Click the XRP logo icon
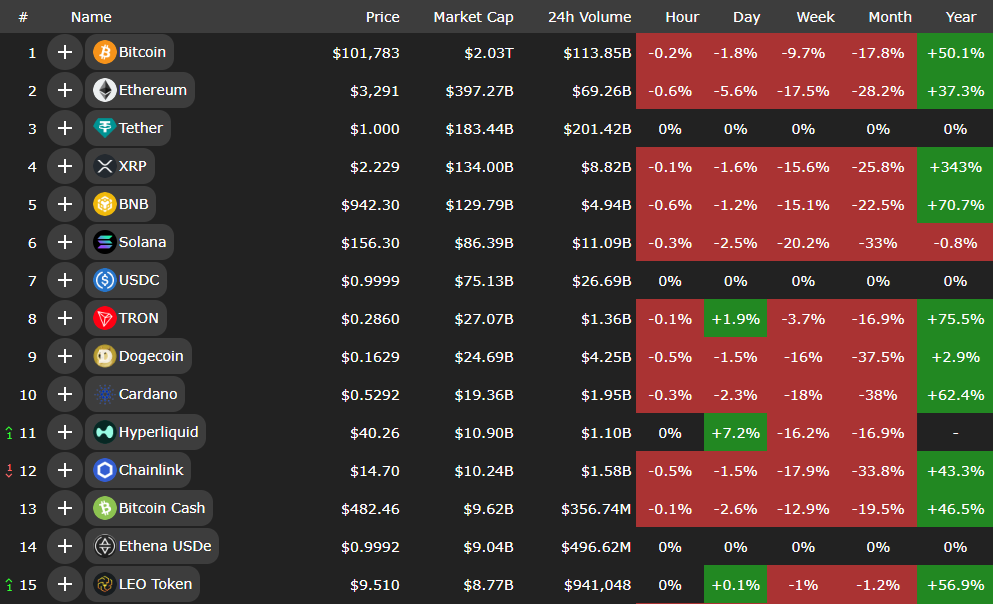This screenshot has width=993, height=604. pos(104,166)
